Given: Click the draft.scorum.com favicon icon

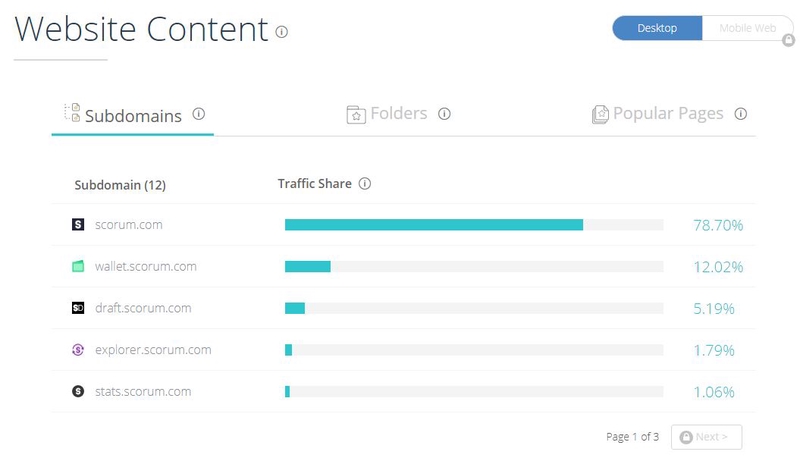Looking at the screenshot, I should pos(78,308).
